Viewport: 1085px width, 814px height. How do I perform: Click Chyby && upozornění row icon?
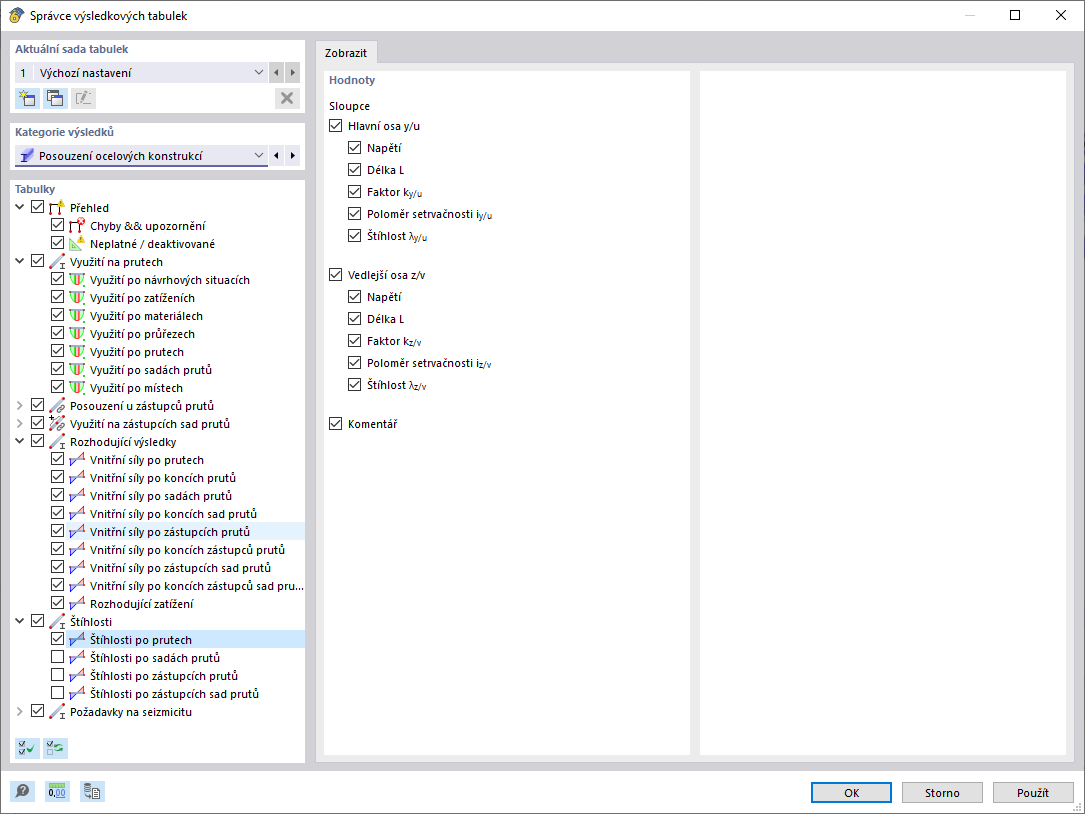point(77,225)
